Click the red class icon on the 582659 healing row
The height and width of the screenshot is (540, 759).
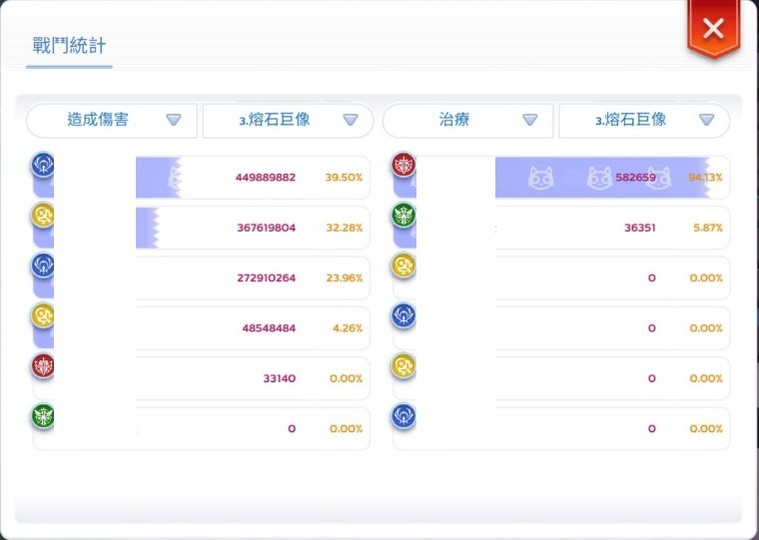coord(404,165)
